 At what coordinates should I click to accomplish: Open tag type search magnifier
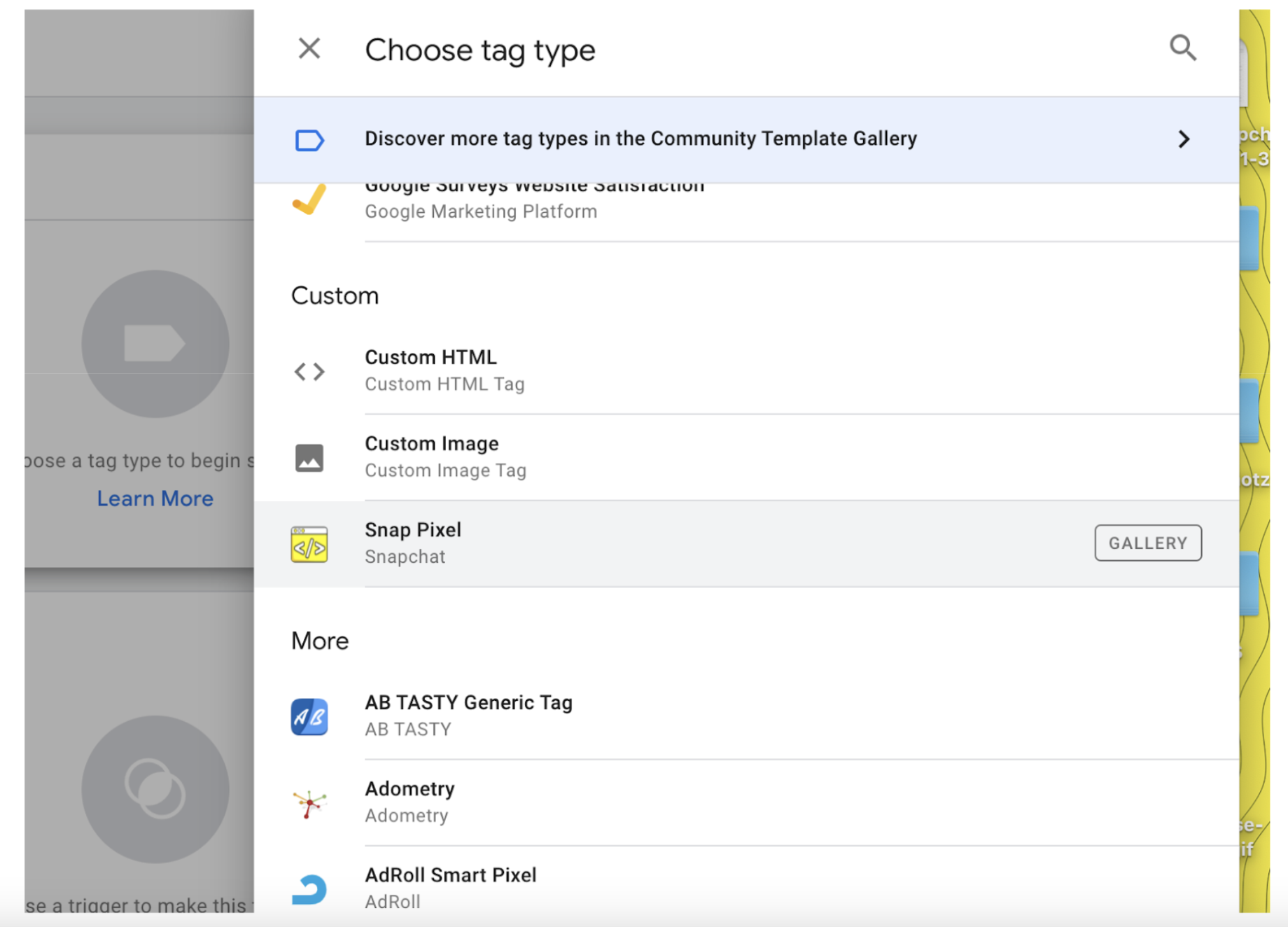[x=1183, y=48]
